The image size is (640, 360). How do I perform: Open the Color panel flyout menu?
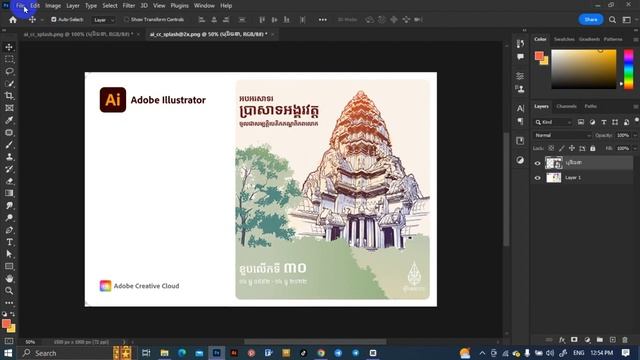click(x=636, y=39)
